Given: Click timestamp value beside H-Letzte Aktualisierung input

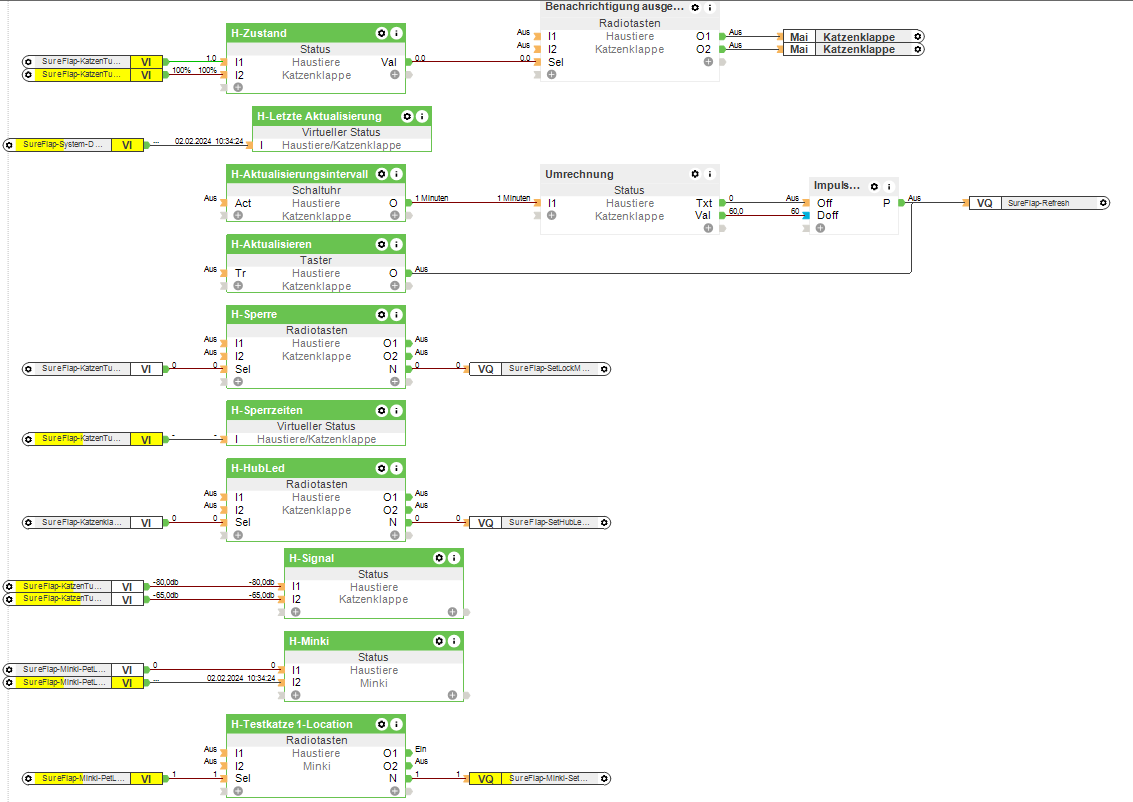Looking at the screenshot, I should click(209, 141).
